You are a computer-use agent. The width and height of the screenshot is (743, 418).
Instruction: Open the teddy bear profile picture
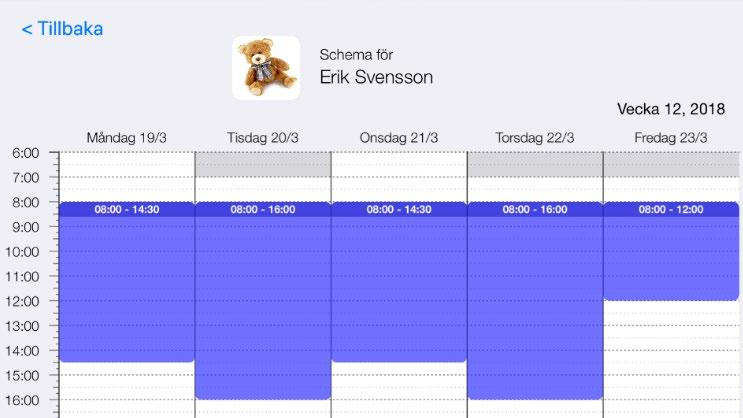click(266, 68)
